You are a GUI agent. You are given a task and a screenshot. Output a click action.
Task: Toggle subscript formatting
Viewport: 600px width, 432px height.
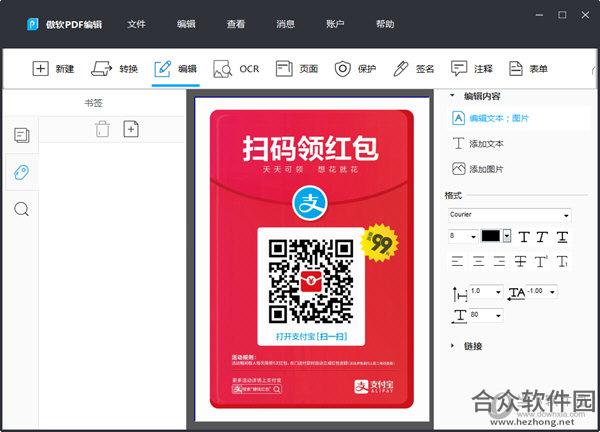click(x=562, y=262)
